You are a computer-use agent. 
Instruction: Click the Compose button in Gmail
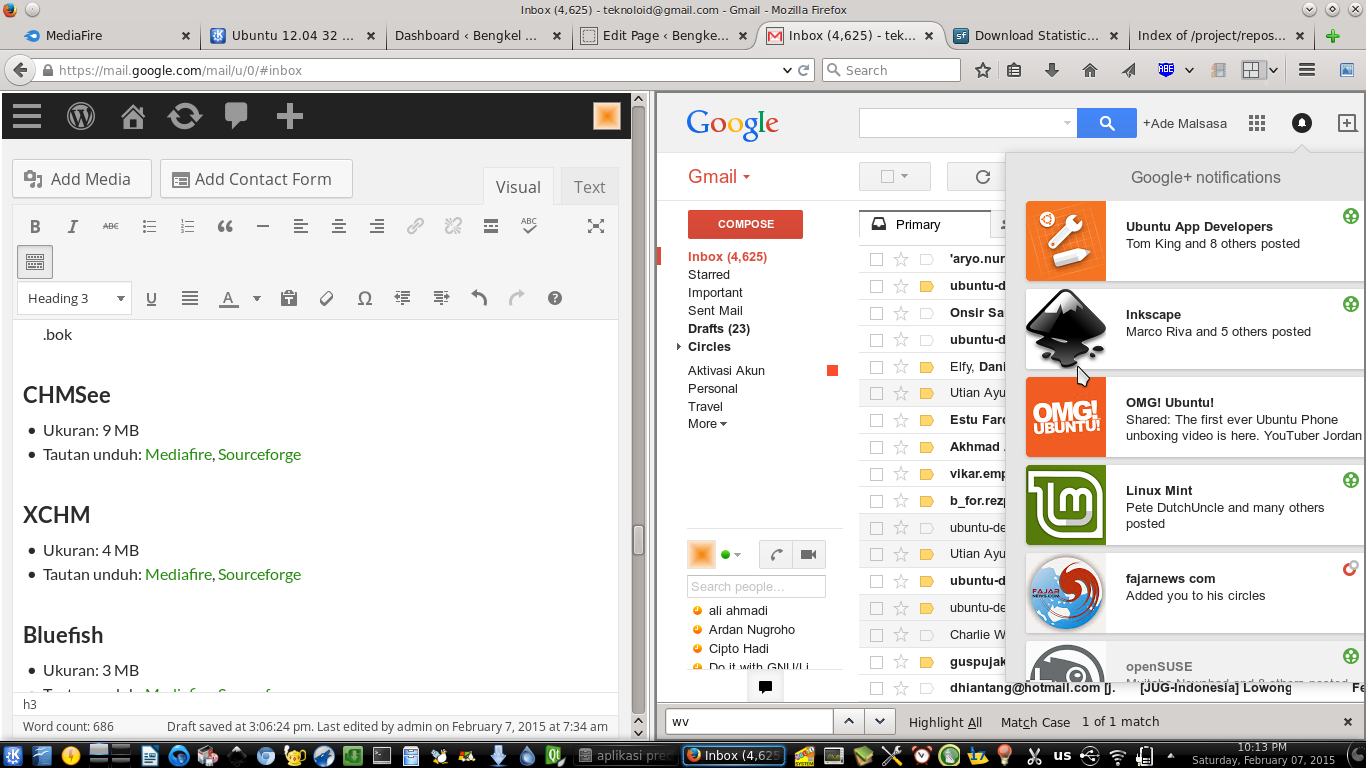pos(745,224)
